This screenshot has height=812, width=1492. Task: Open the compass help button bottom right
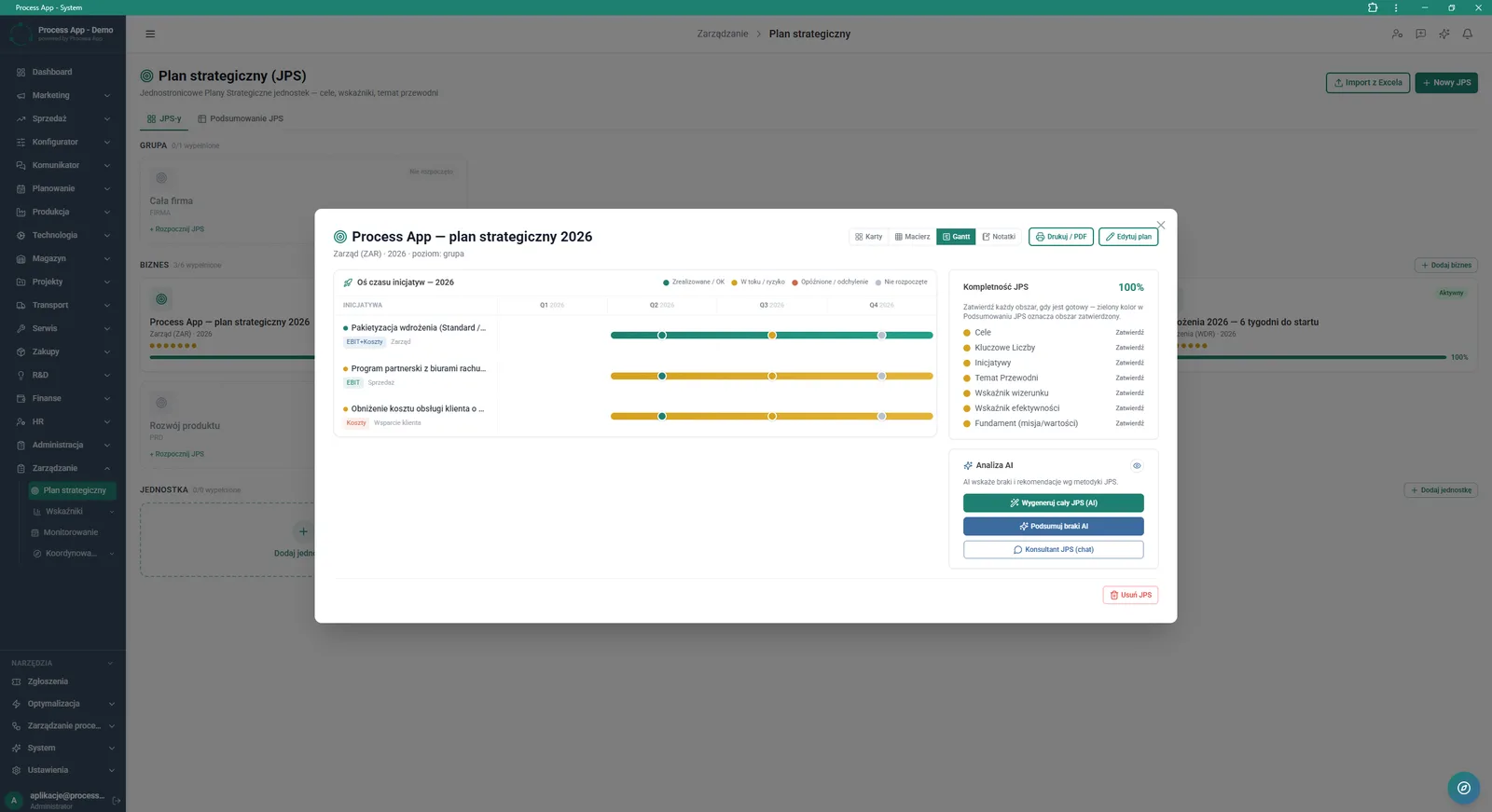(x=1464, y=788)
